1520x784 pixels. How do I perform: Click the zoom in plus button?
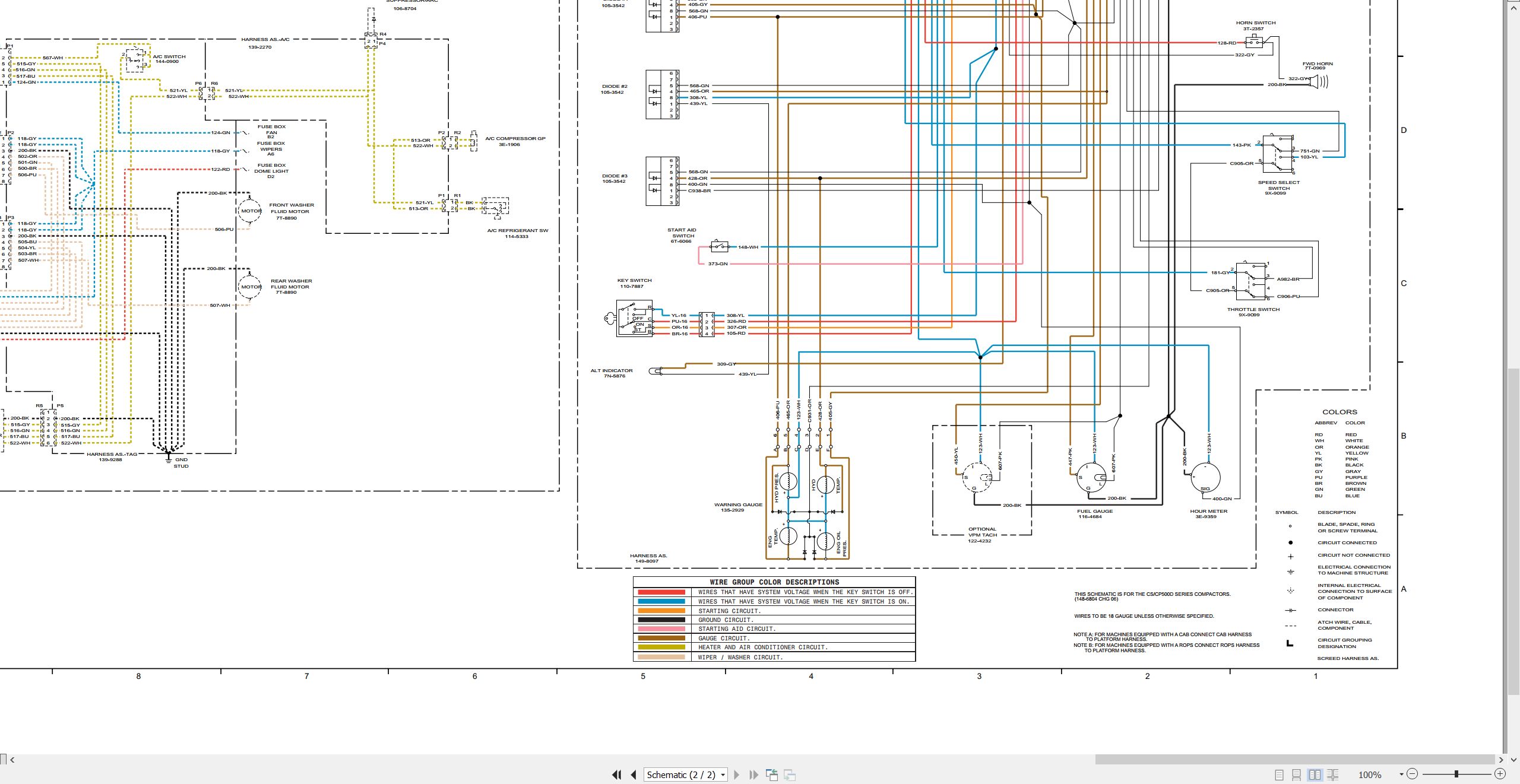click(1500, 773)
